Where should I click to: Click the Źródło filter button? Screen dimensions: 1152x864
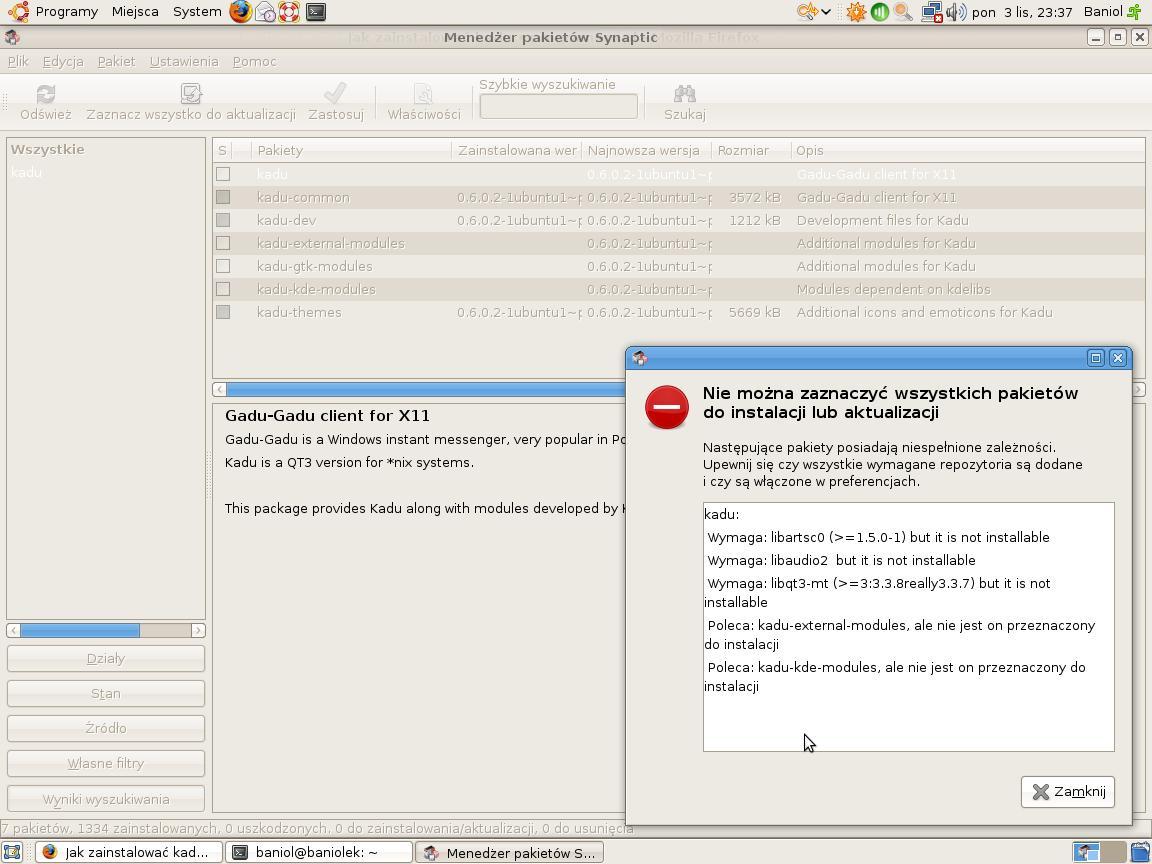click(x=106, y=728)
